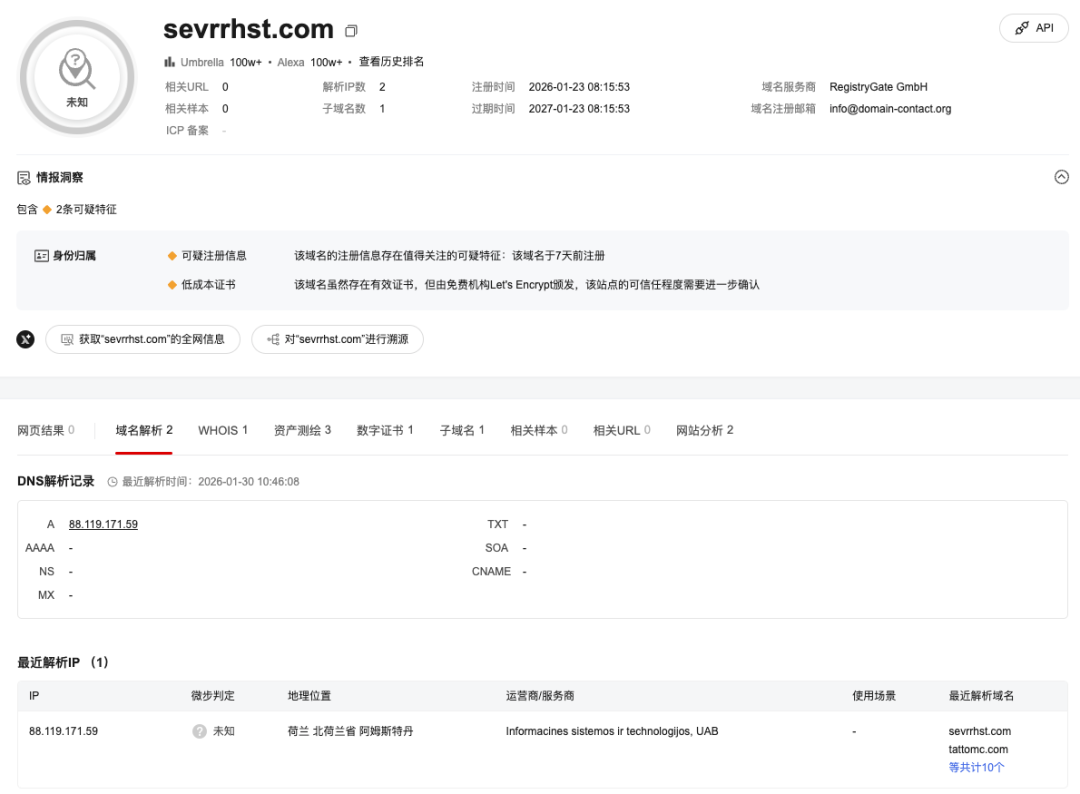Switch to the WHOIS tab
Viewport: 1080px width, 794px height.
[223, 430]
